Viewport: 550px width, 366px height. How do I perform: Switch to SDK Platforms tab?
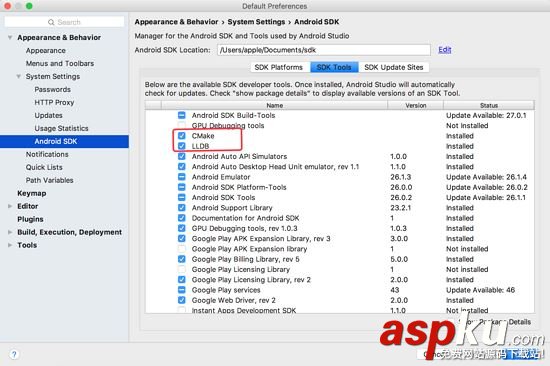(280, 67)
